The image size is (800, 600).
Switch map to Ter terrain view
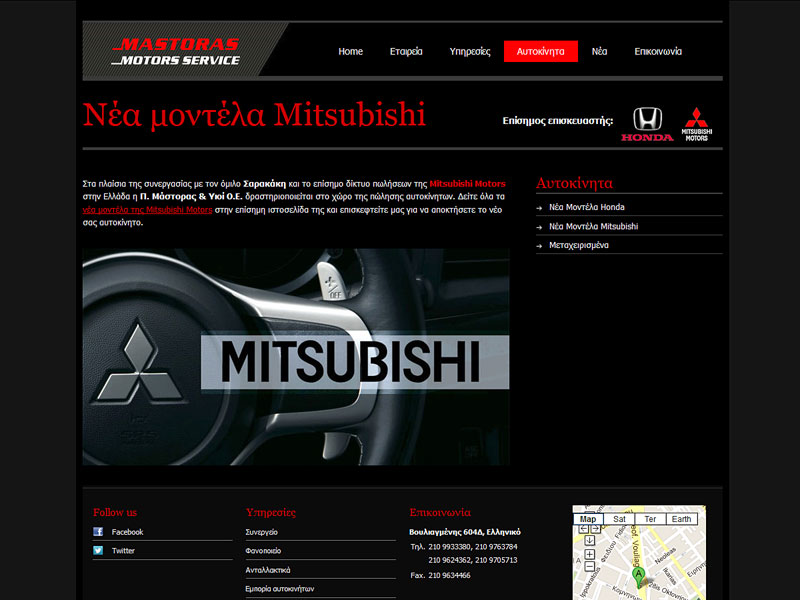651,519
